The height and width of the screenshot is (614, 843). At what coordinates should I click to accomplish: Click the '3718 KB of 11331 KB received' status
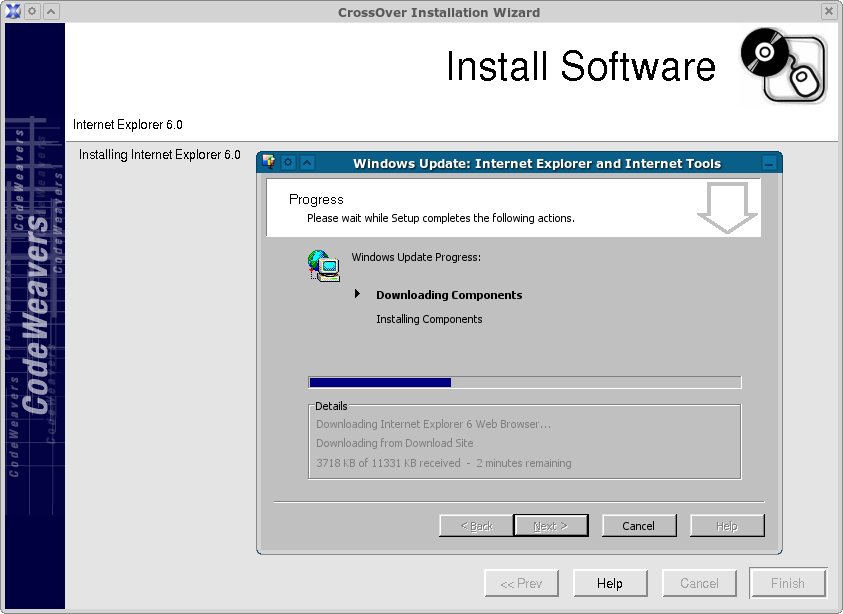coord(388,463)
